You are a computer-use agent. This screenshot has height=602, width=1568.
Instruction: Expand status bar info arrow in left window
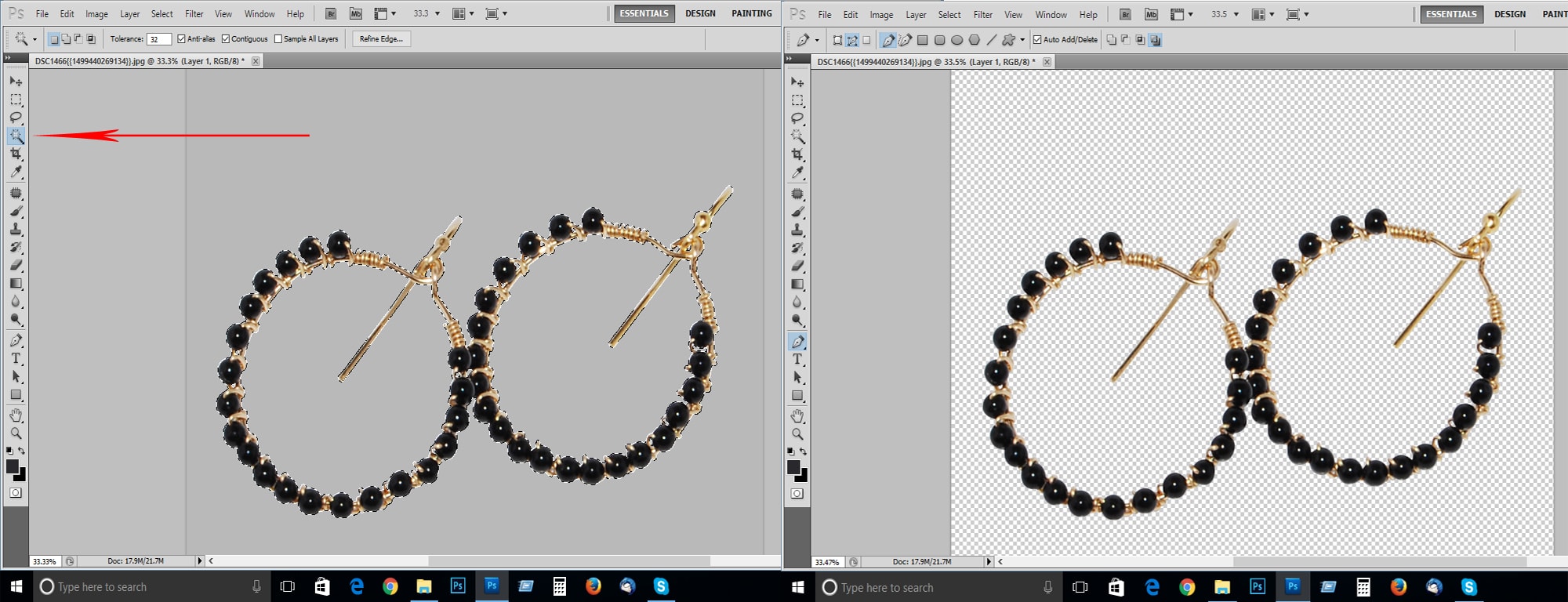pos(199,560)
